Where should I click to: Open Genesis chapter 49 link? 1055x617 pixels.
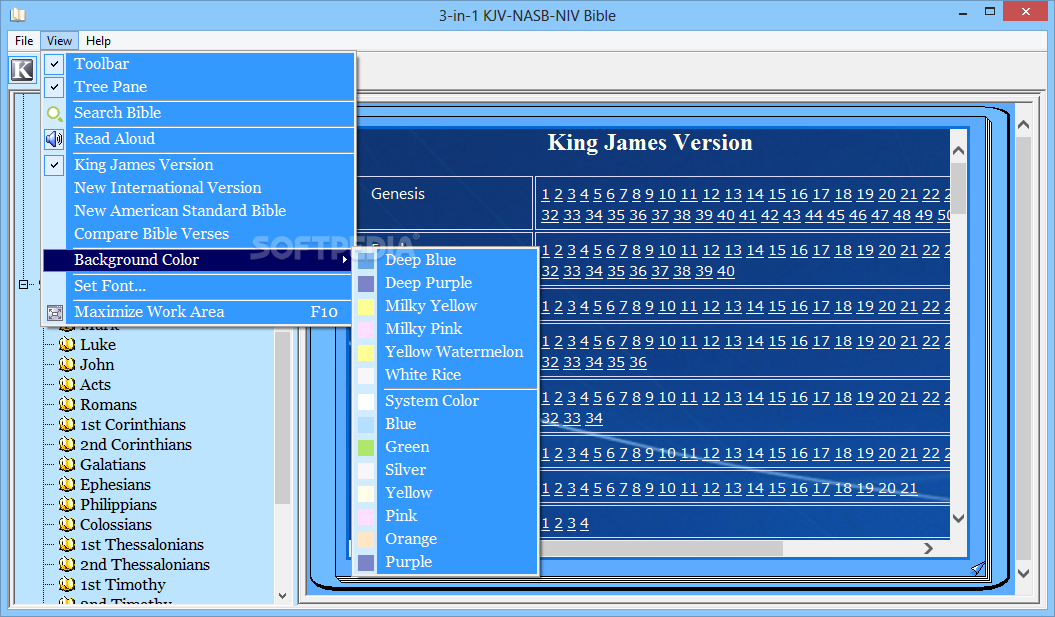(924, 215)
